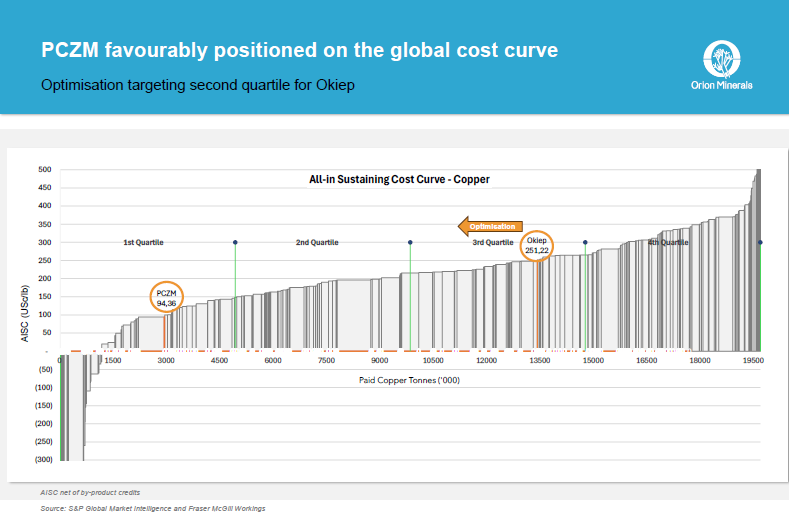Click the 500 value on the vertical axis
789x512 pixels.
tap(45, 169)
